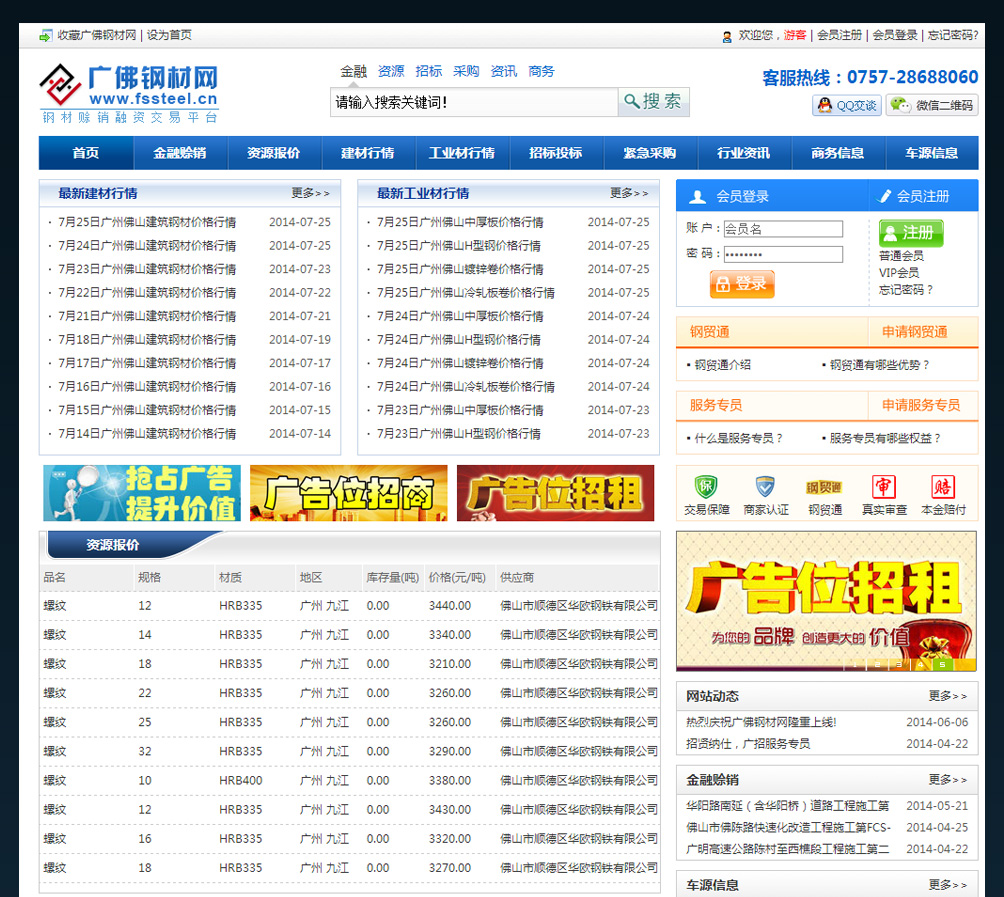The height and width of the screenshot is (897, 1004).
Task: Select the 资源 search category tab
Action: coord(391,71)
